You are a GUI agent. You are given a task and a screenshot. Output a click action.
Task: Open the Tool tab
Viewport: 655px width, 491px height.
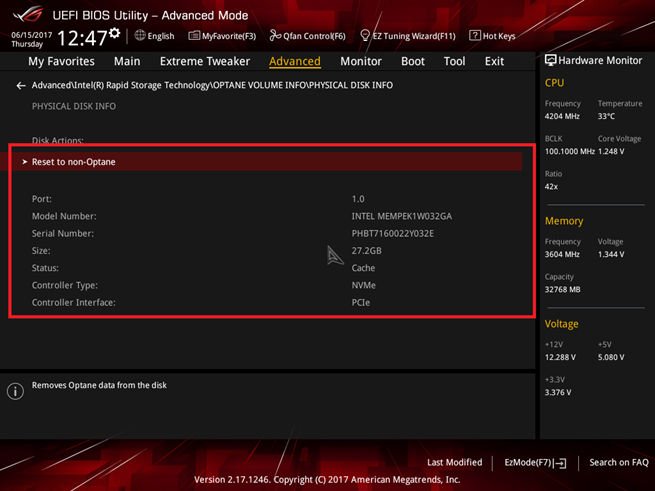[454, 61]
